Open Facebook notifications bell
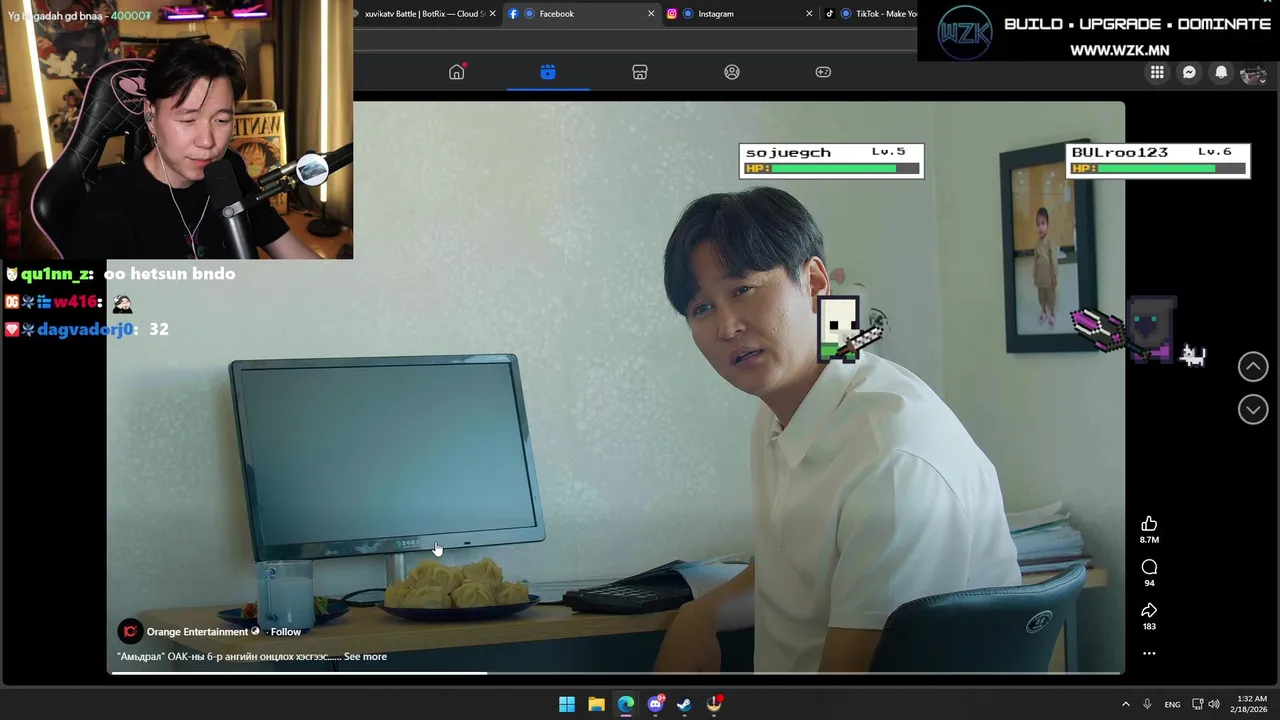1280x720 pixels. pyautogui.click(x=1221, y=72)
